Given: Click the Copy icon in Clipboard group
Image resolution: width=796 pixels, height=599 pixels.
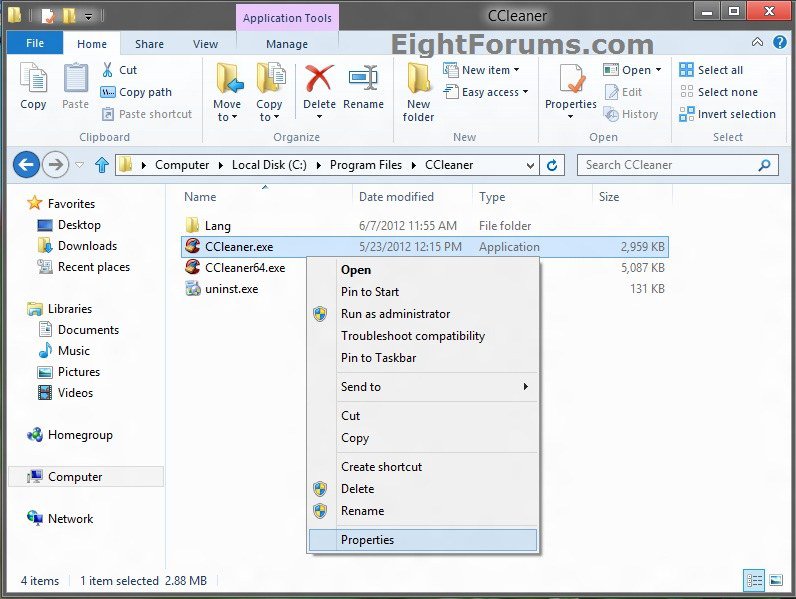Looking at the screenshot, I should pos(33,79).
